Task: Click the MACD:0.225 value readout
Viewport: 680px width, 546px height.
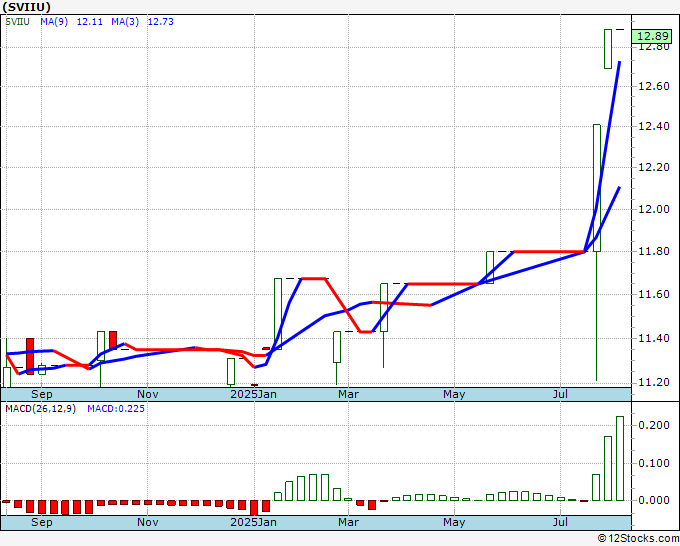Action: (x=116, y=409)
